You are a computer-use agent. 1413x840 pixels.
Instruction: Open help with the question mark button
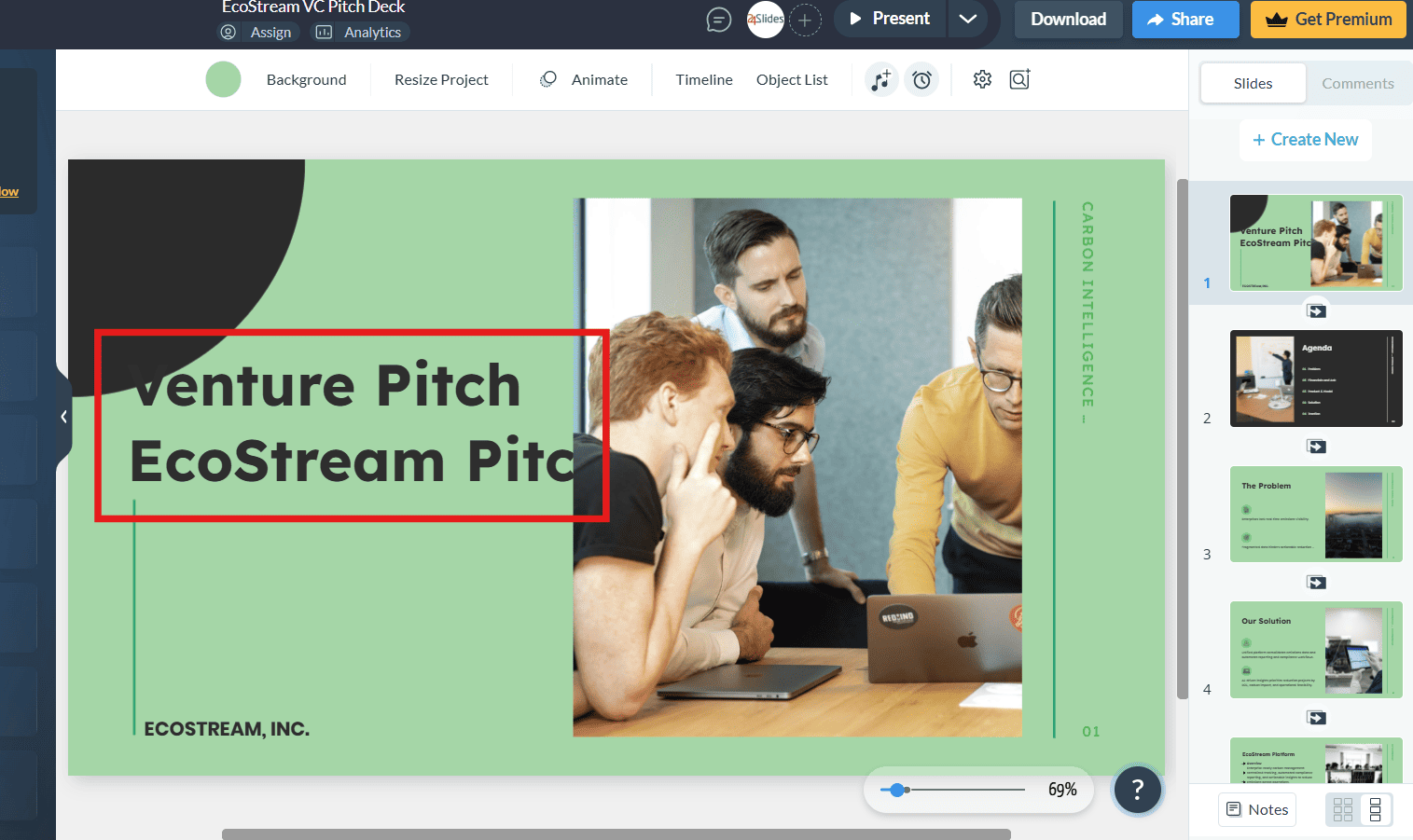click(1137, 790)
